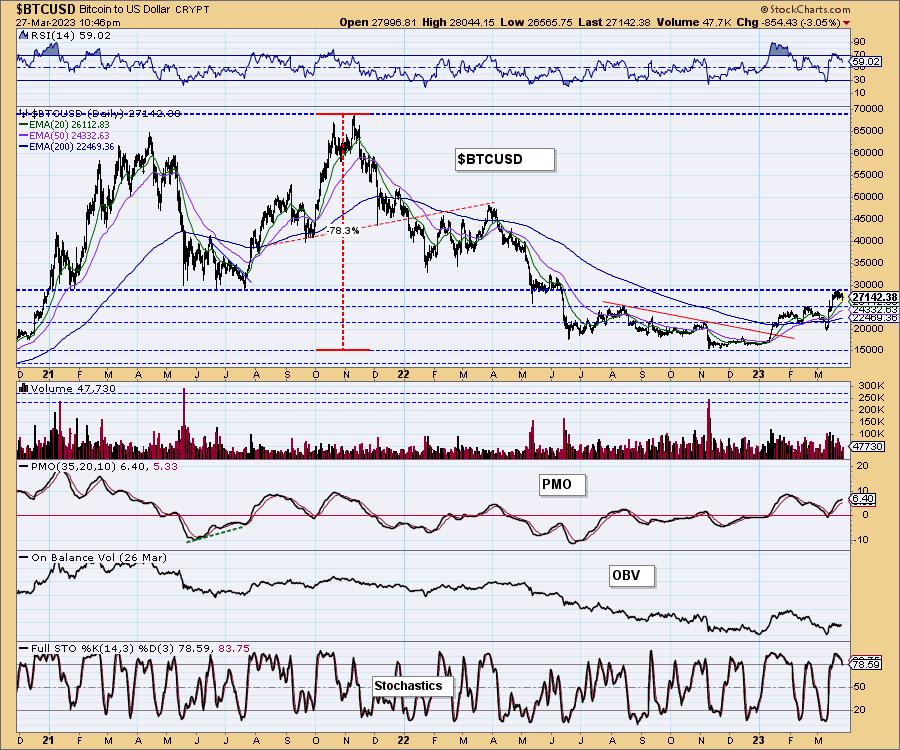Click the PMO annotation box
Viewport: 900px width, 750px height.
(x=562, y=484)
